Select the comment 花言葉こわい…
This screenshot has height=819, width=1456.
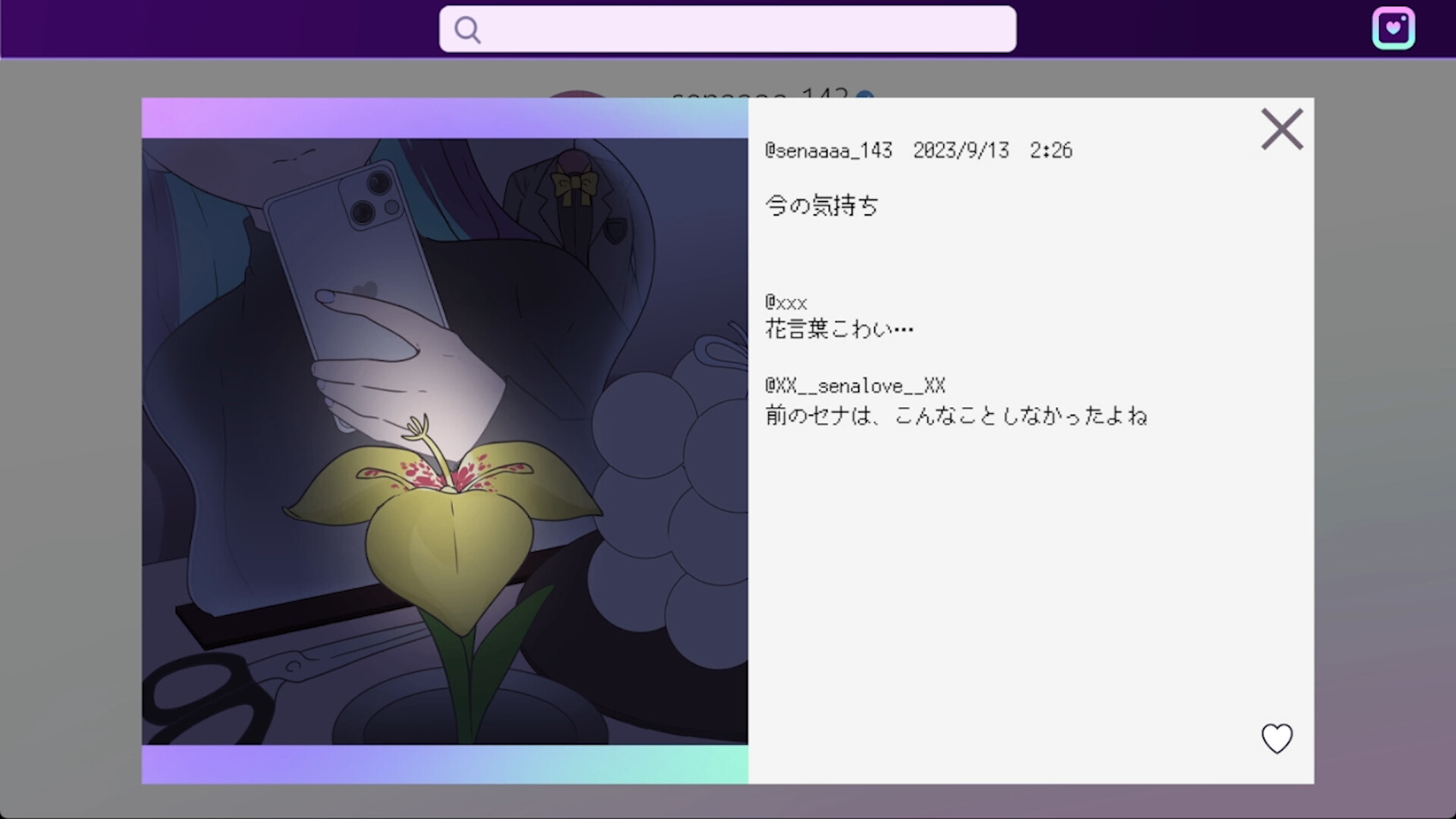839,329
